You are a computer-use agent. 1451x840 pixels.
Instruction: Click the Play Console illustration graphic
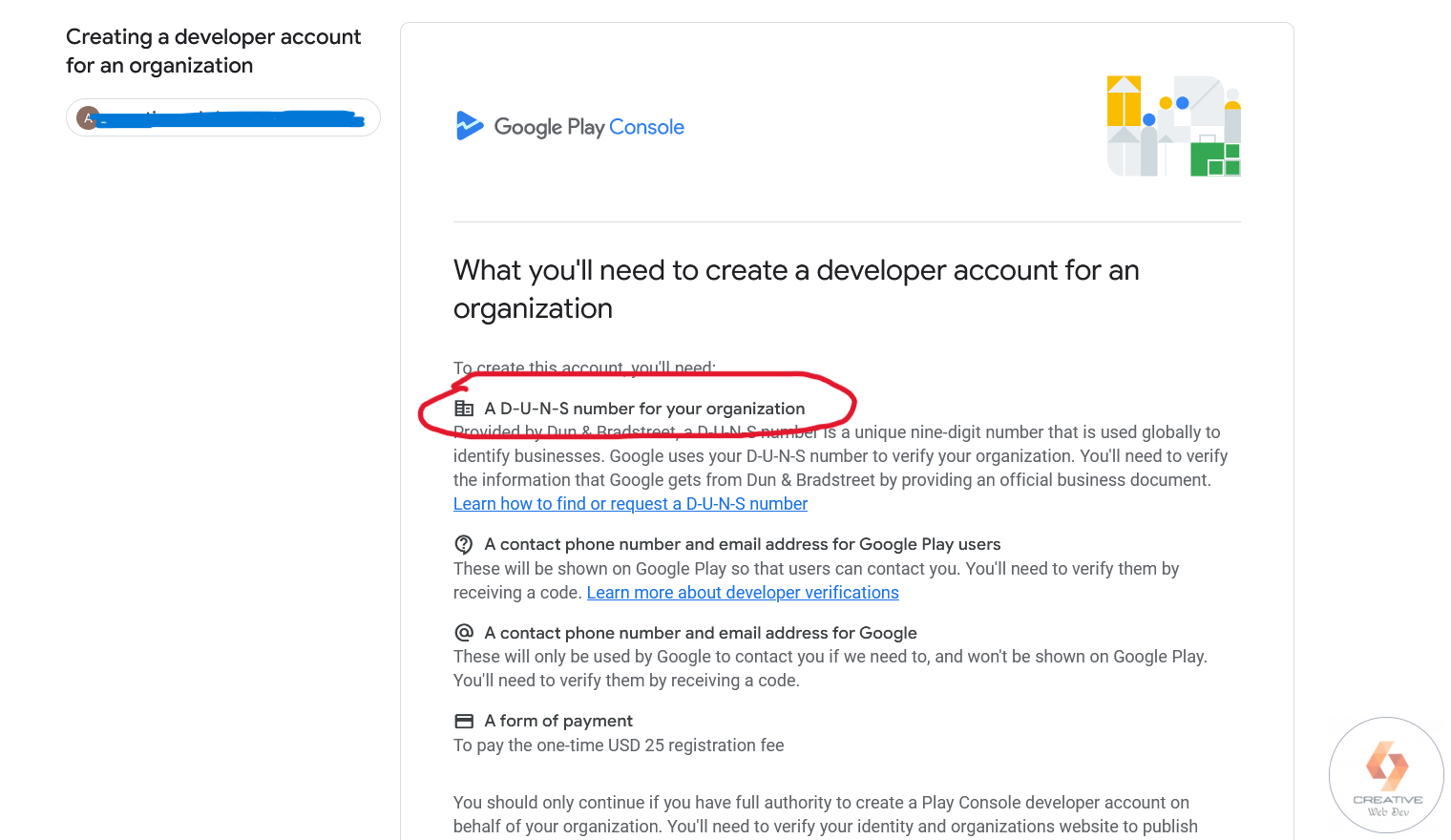[1173, 126]
